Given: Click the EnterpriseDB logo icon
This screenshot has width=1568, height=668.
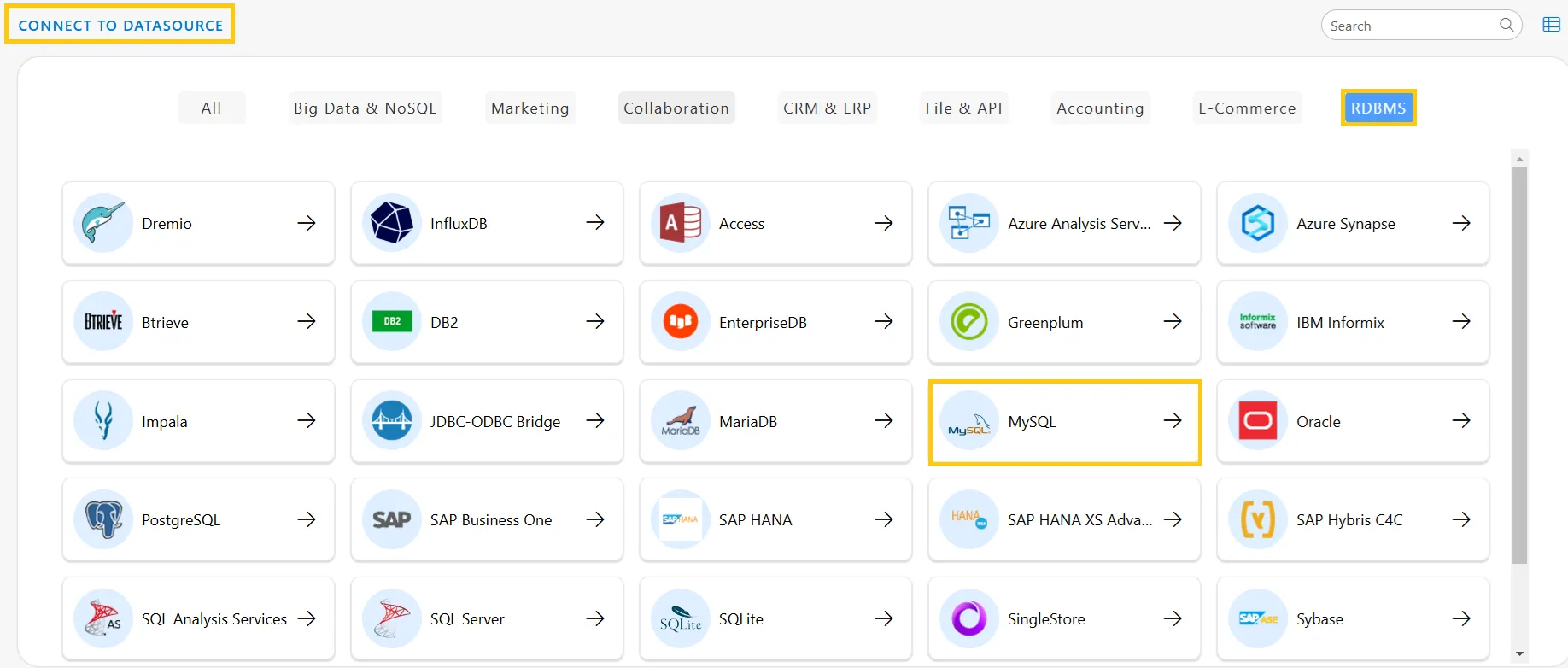Looking at the screenshot, I should point(681,322).
